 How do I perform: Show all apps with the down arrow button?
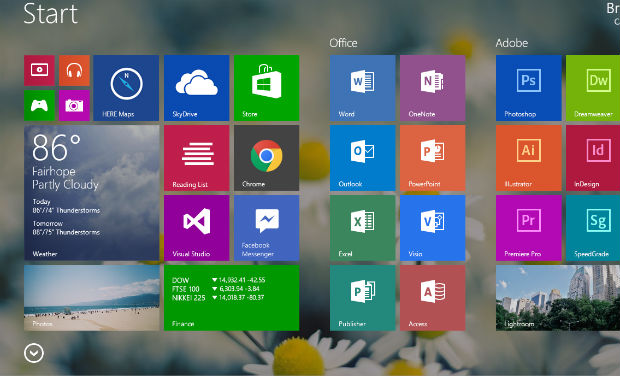click(x=34, y=353)
